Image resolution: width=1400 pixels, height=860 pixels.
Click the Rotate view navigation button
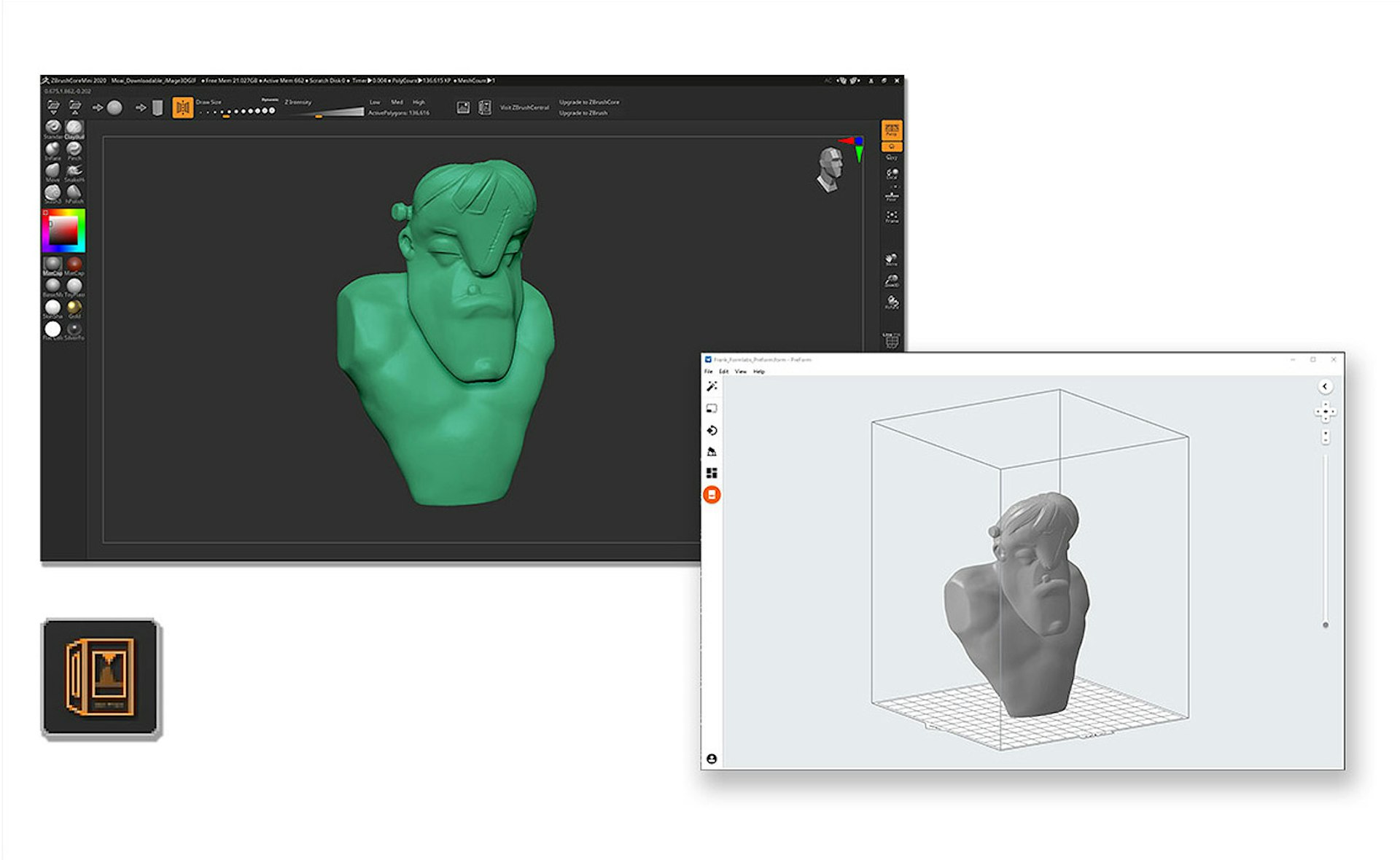coord(892,302)
